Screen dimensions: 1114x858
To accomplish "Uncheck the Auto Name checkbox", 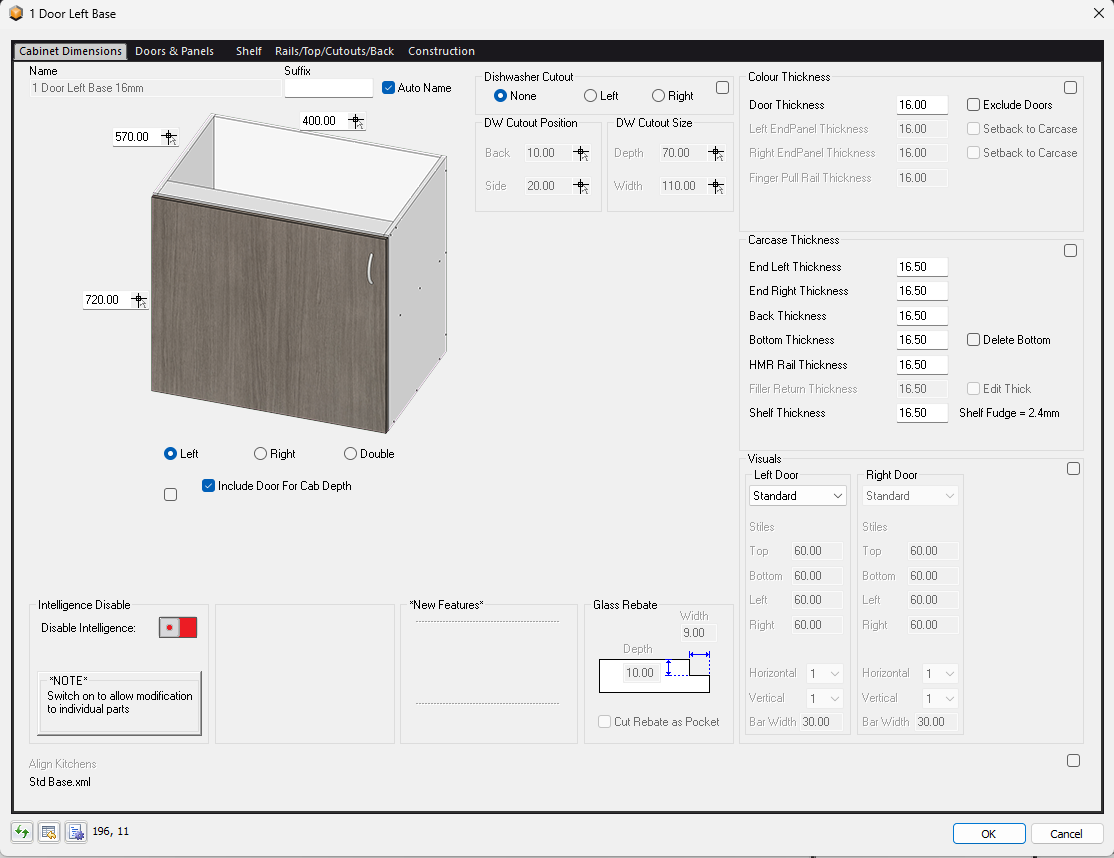I will tap(389, 88).
